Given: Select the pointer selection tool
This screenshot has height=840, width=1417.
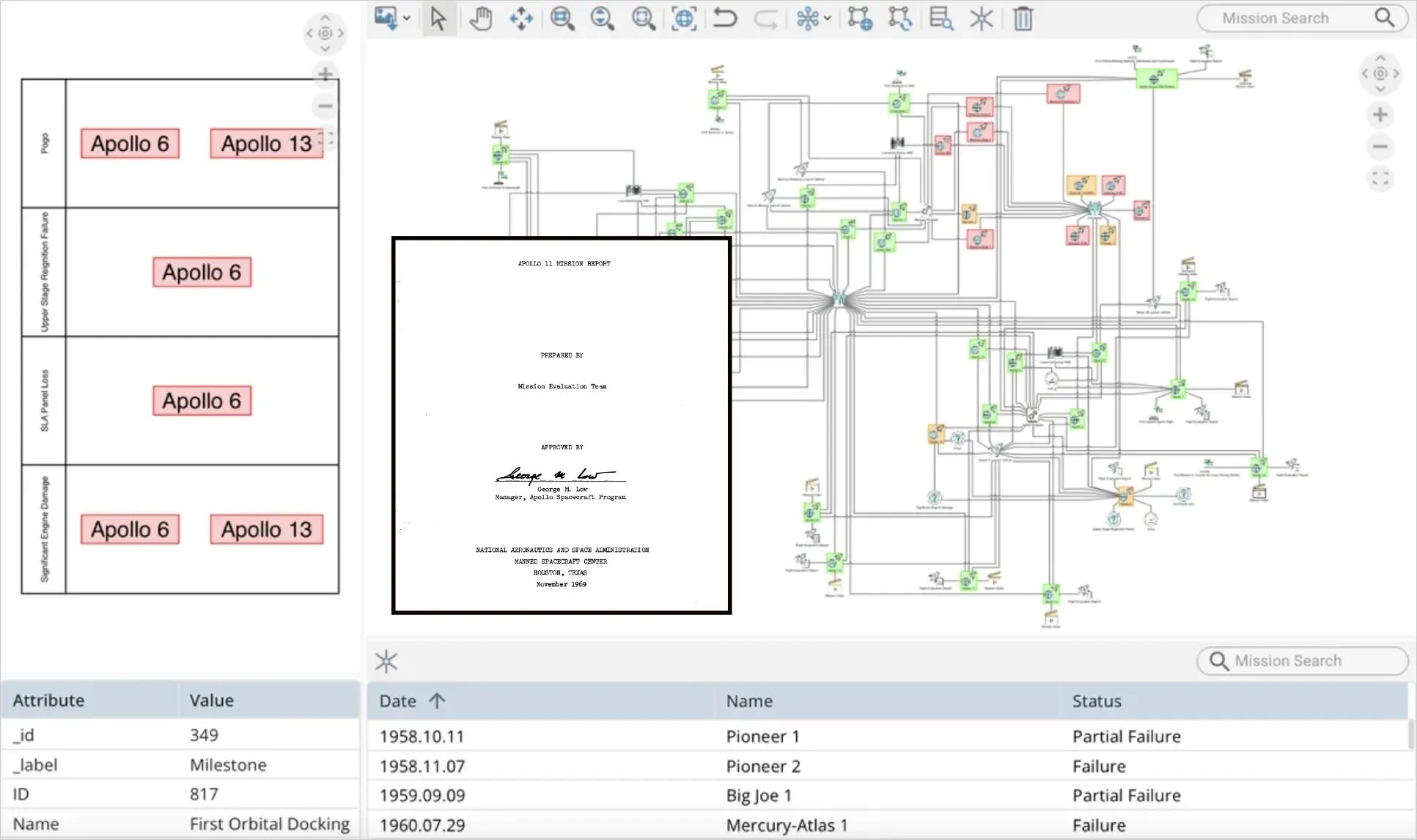Looking at the screenshot, I should click(438, 18).
